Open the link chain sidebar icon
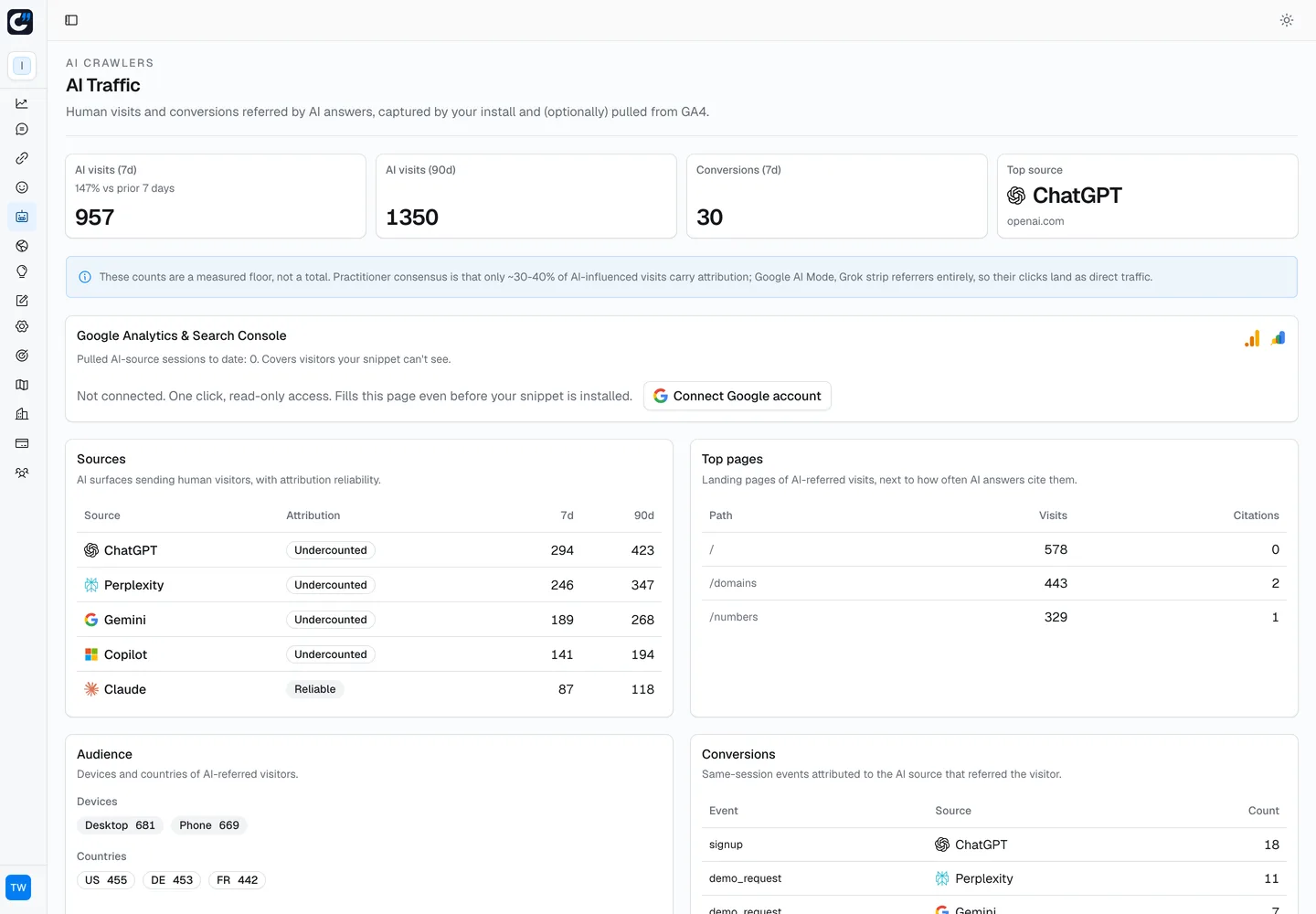This screenshot has width=1316, height=914. click(x=22, y=158)
